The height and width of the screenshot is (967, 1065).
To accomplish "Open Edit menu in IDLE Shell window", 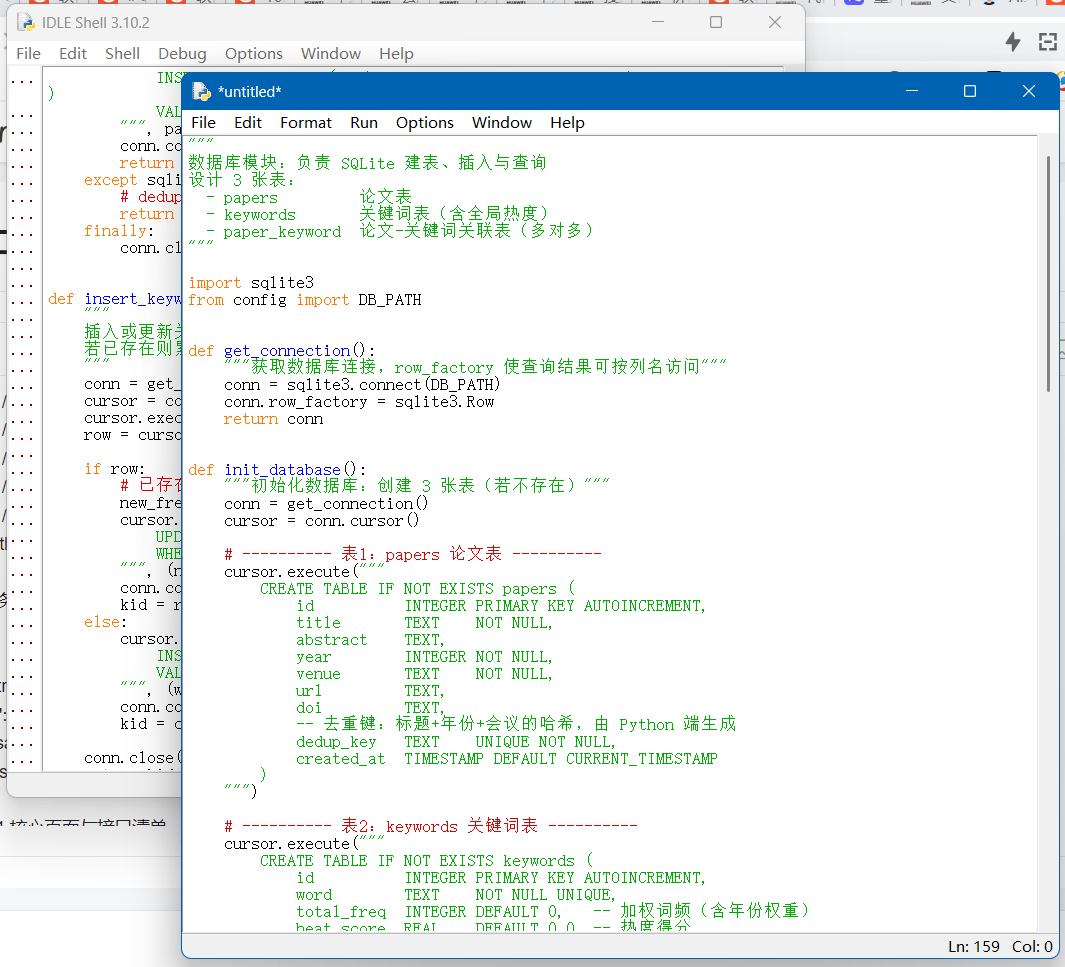I will tap(73, 54).
